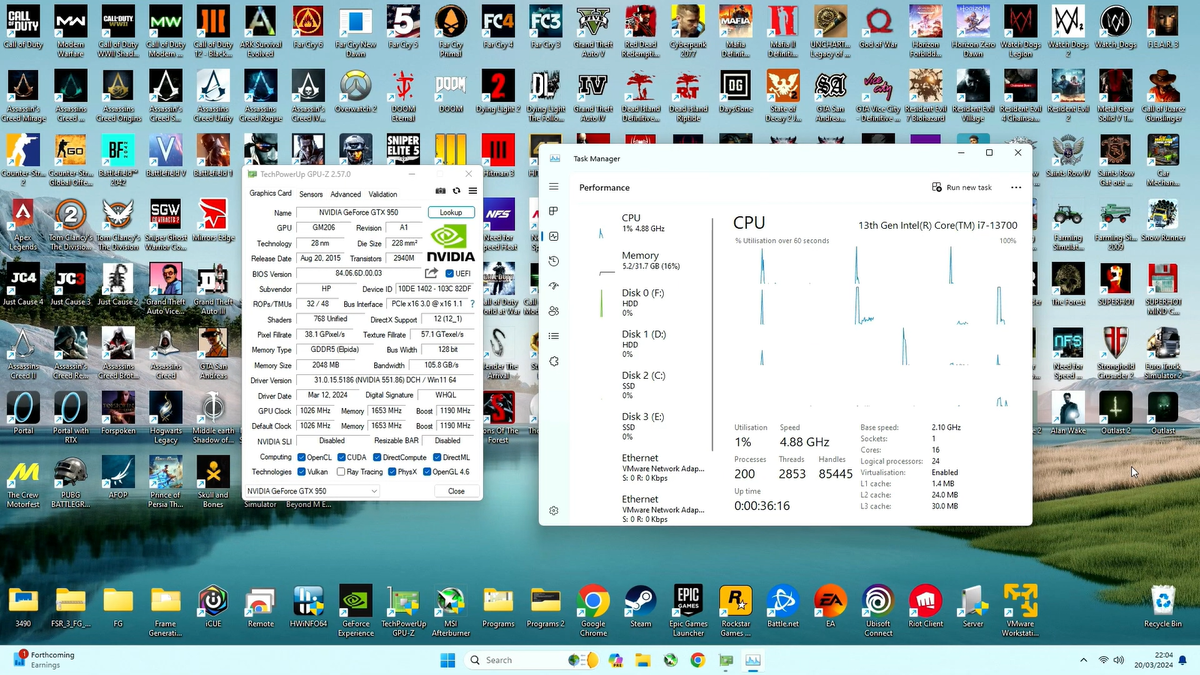Switch to the Graphics Card tab
The width and height of the screenshot is (1200, 675).
click(x=270, y=194)
